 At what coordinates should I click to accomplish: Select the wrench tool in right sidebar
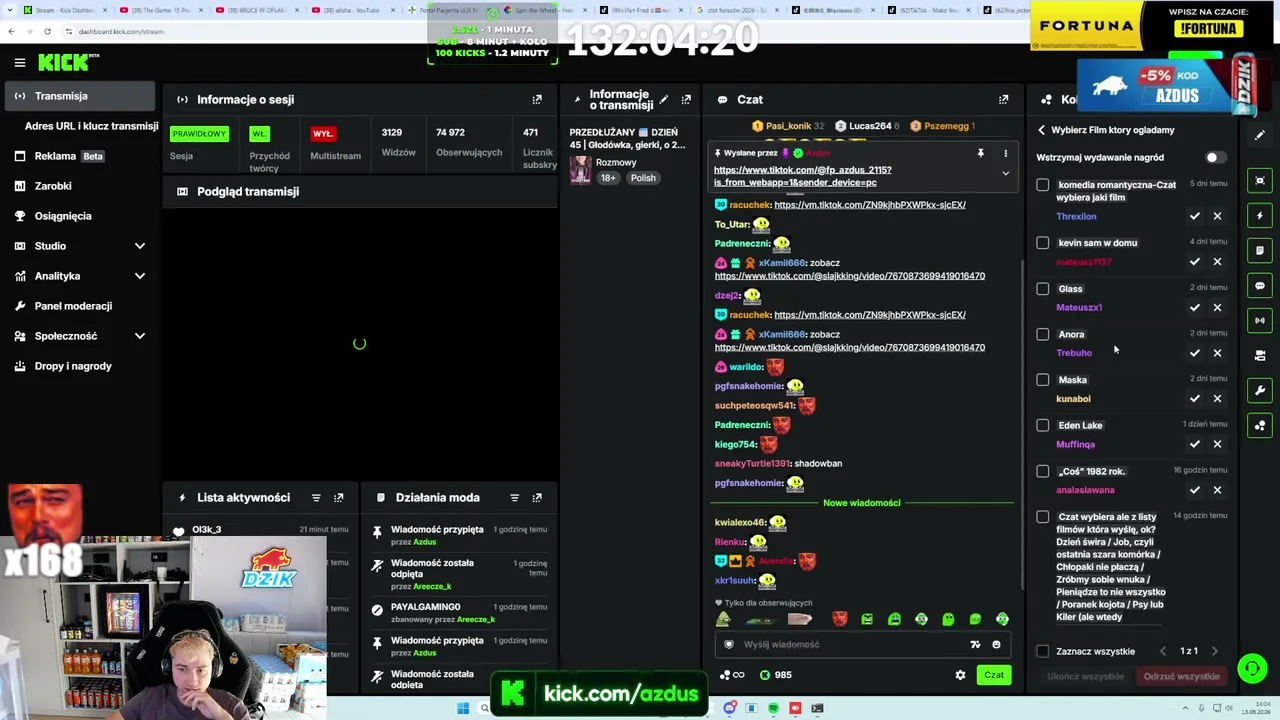click(x=1260, y=390)
